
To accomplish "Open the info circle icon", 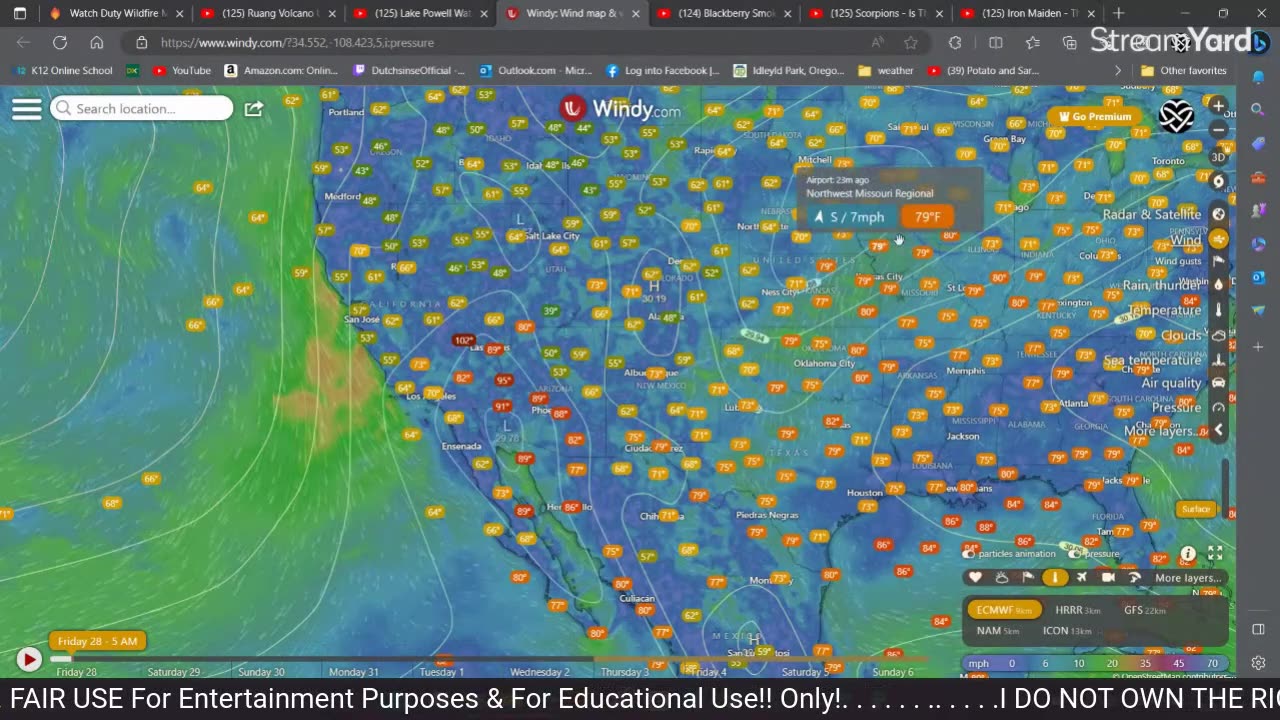I will point(1188,553).
